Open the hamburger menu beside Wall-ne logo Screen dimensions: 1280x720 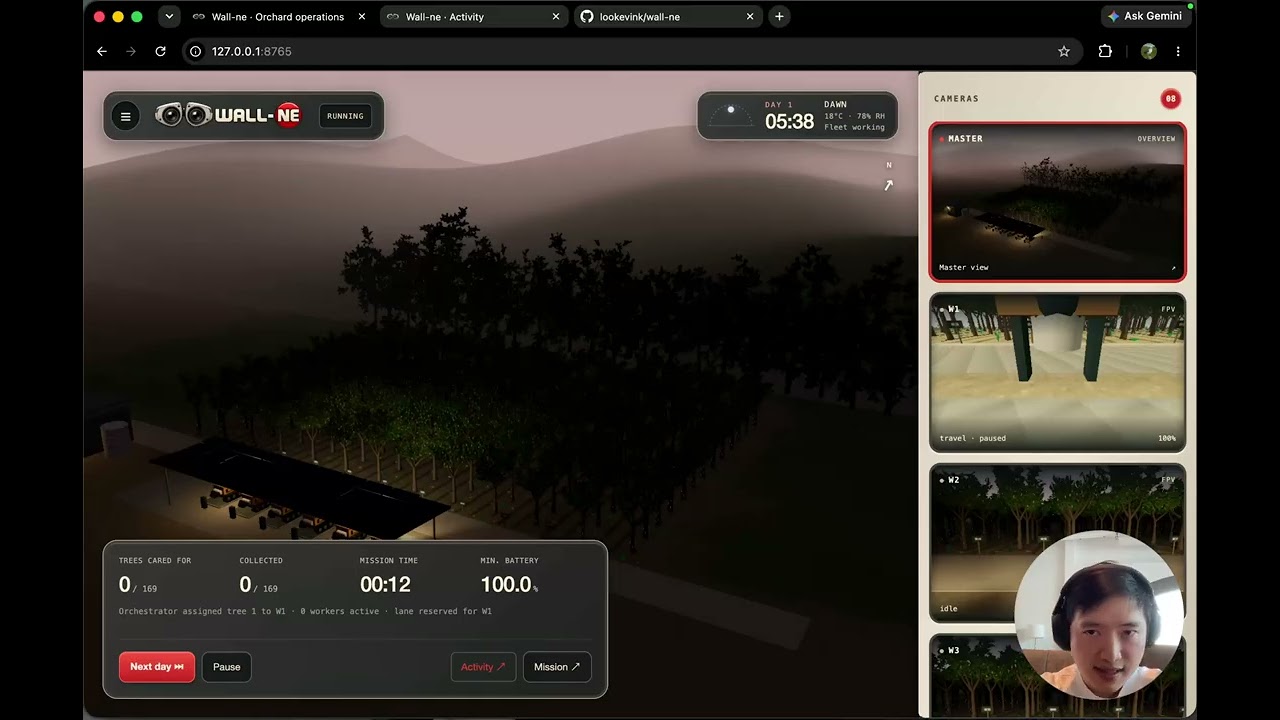[x=126, y=116]
